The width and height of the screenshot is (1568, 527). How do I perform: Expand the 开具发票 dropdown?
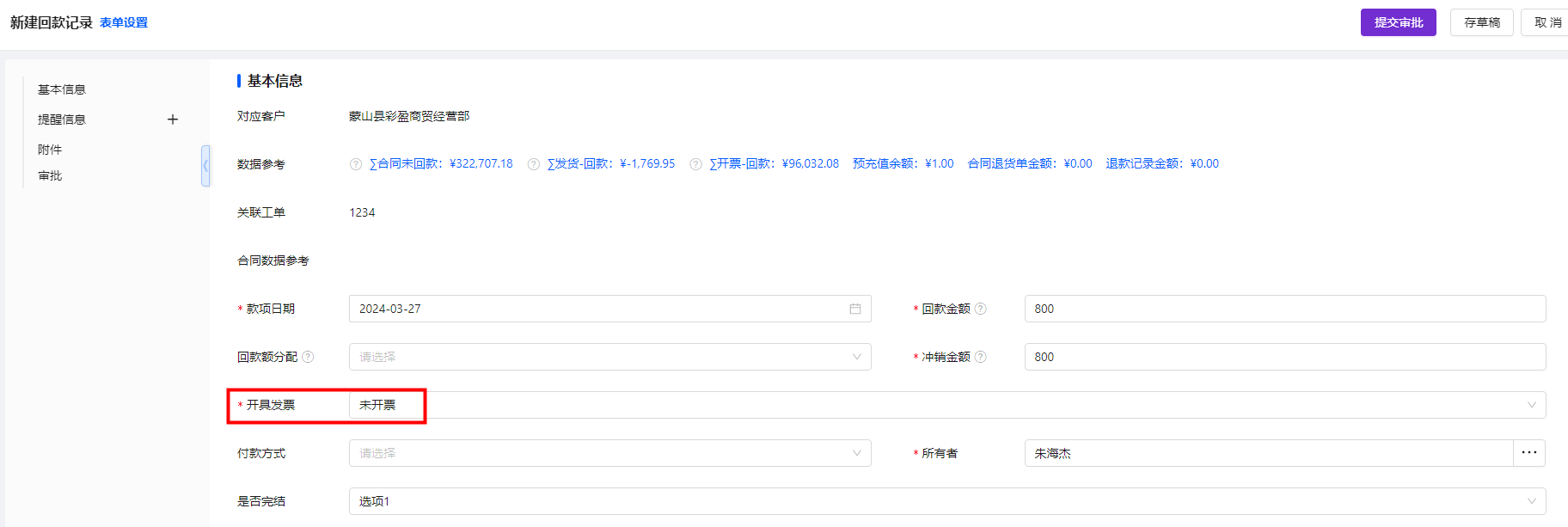946,405
